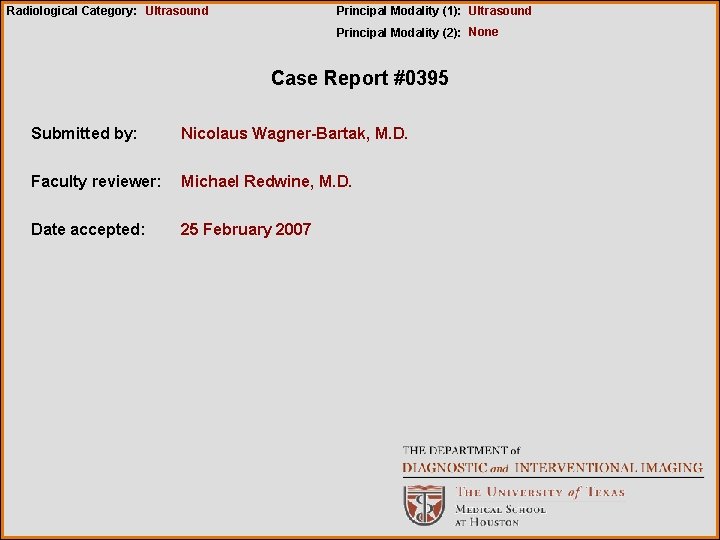Click the 'Medical School' text in the logo
720x540 pixels.
tap(501, 510)
